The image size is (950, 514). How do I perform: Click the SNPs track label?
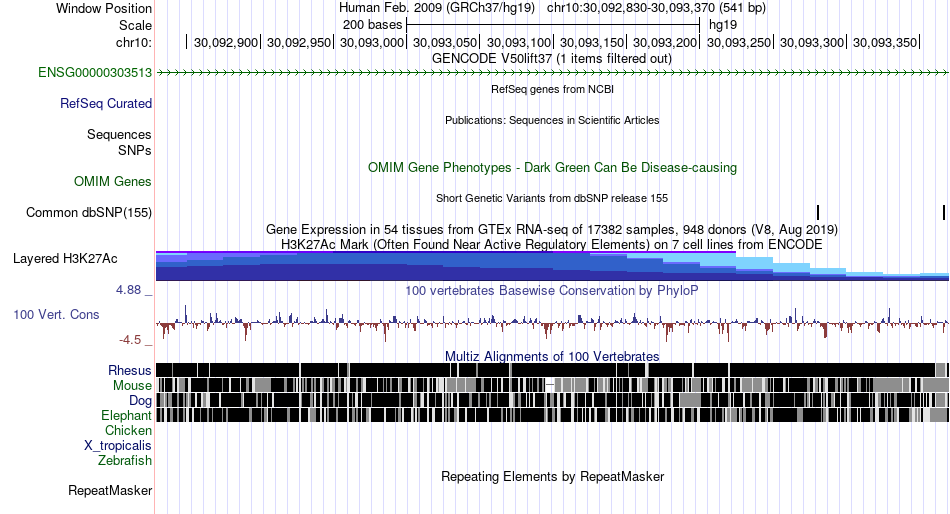(135, 150)
